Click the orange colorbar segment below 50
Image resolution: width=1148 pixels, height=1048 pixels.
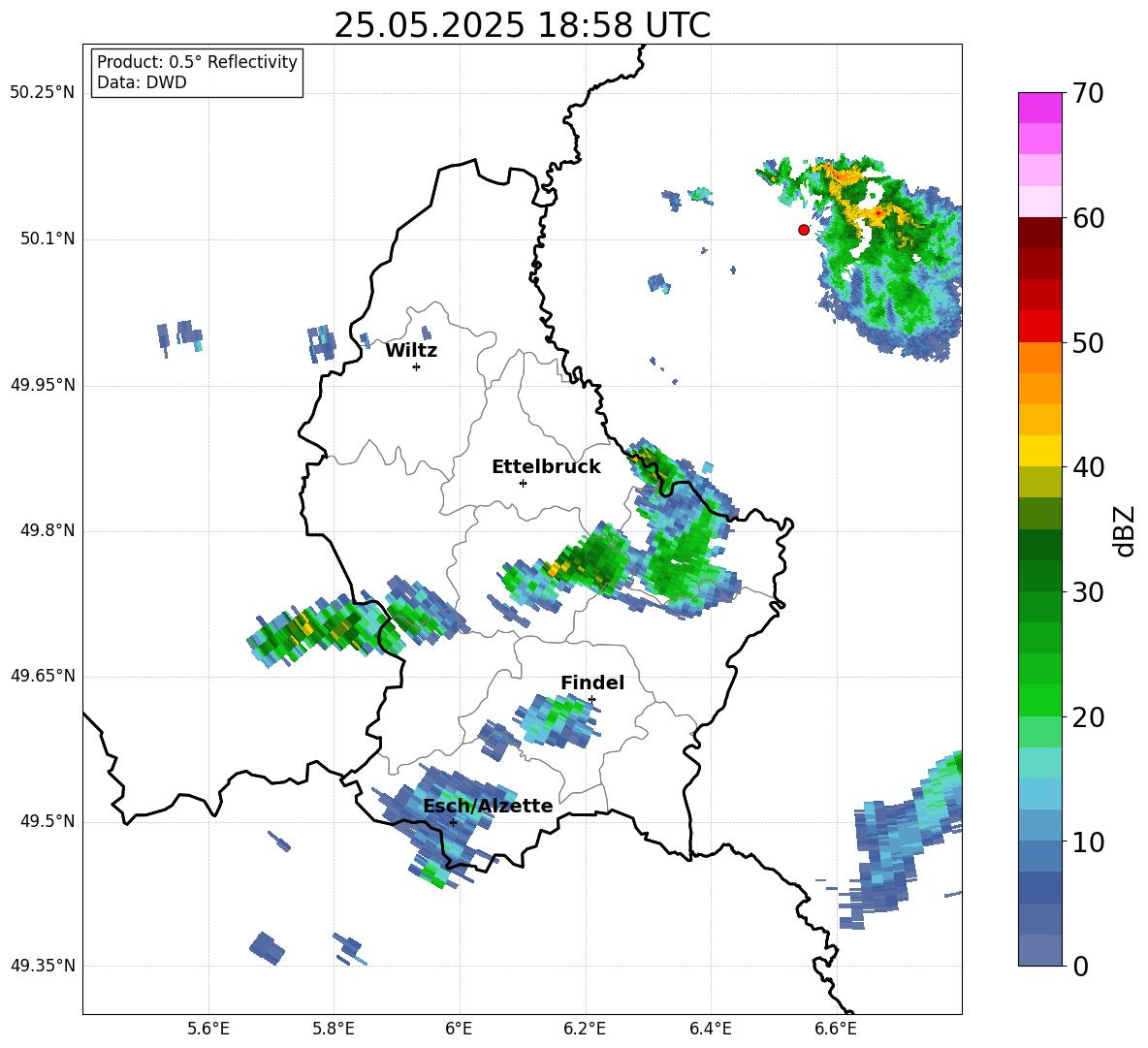1039,357
